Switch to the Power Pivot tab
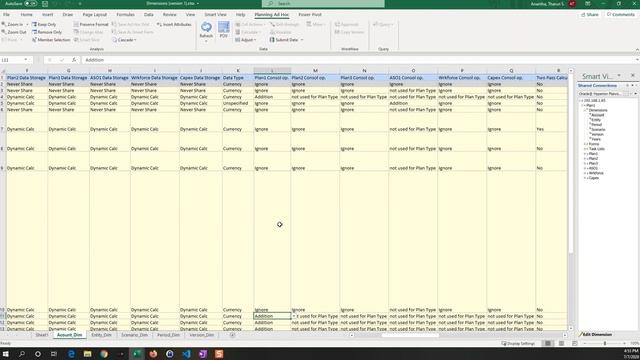640x360 pixels. (310, 14)
